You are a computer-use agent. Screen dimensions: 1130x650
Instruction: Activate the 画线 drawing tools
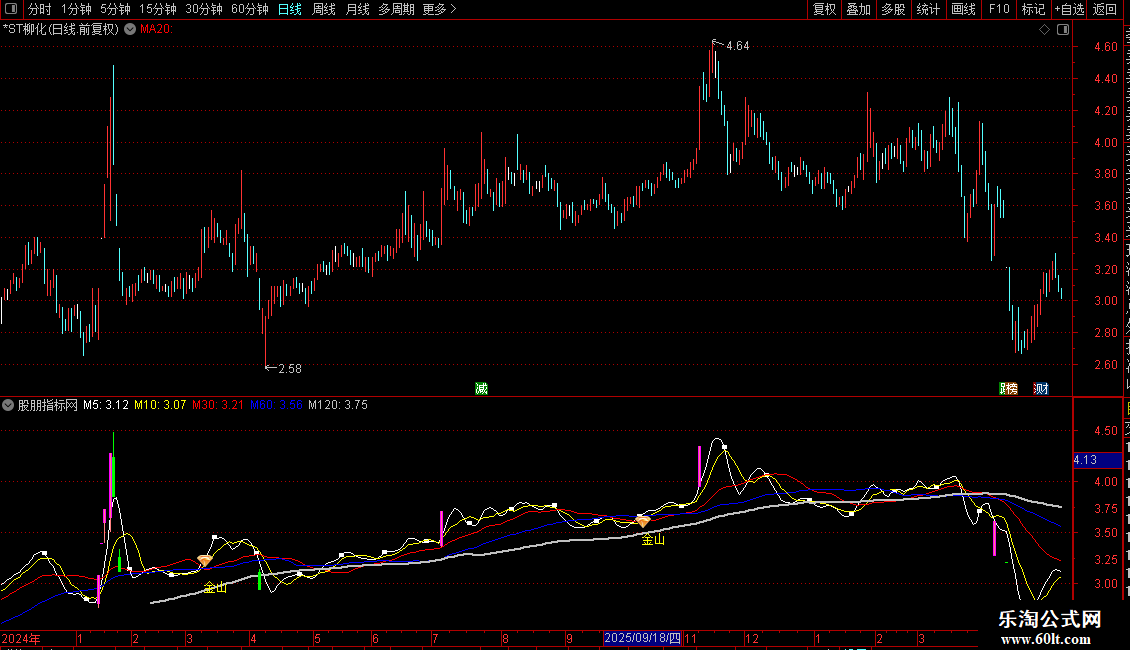coord(964,9)
